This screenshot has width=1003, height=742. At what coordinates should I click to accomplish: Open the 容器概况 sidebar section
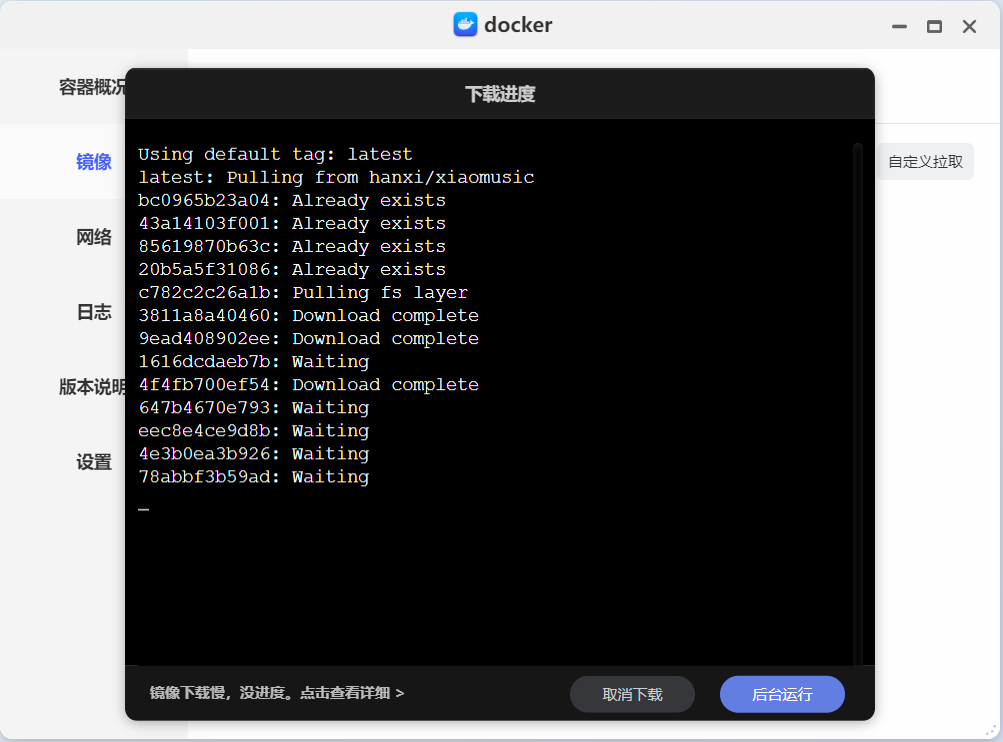click(92, 87)
